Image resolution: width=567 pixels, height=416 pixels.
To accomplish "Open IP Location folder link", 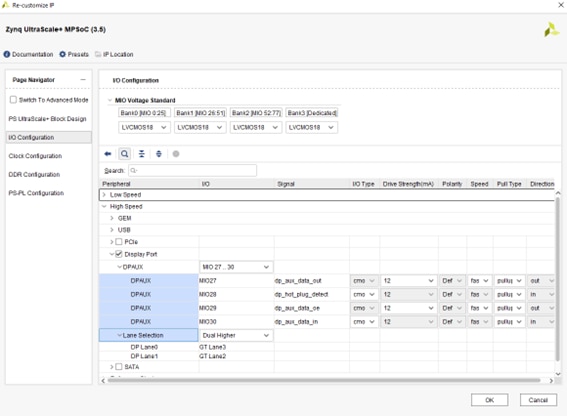I will click(114, 54).
